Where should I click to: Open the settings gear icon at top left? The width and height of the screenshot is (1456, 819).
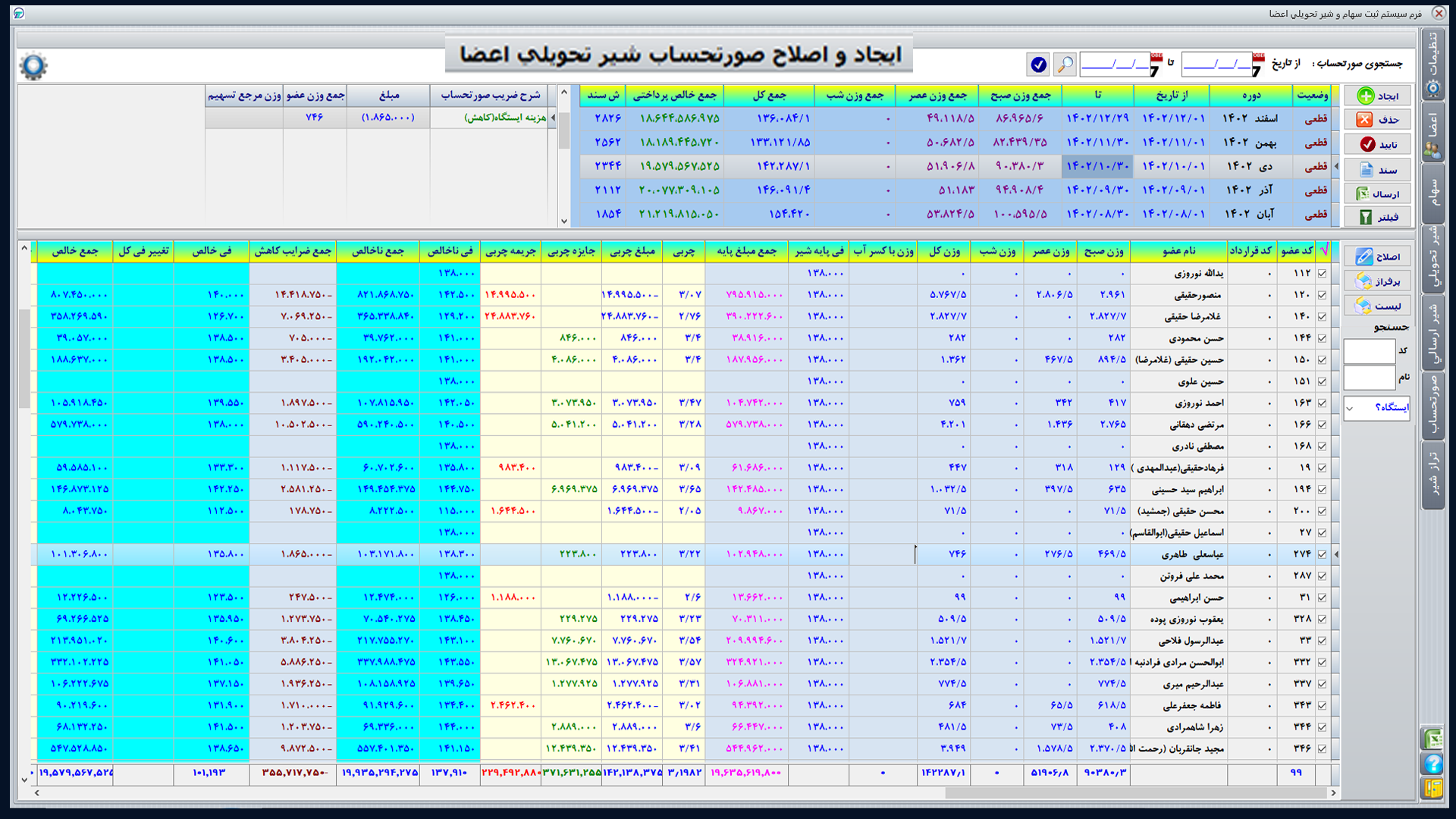pos(33,66)
